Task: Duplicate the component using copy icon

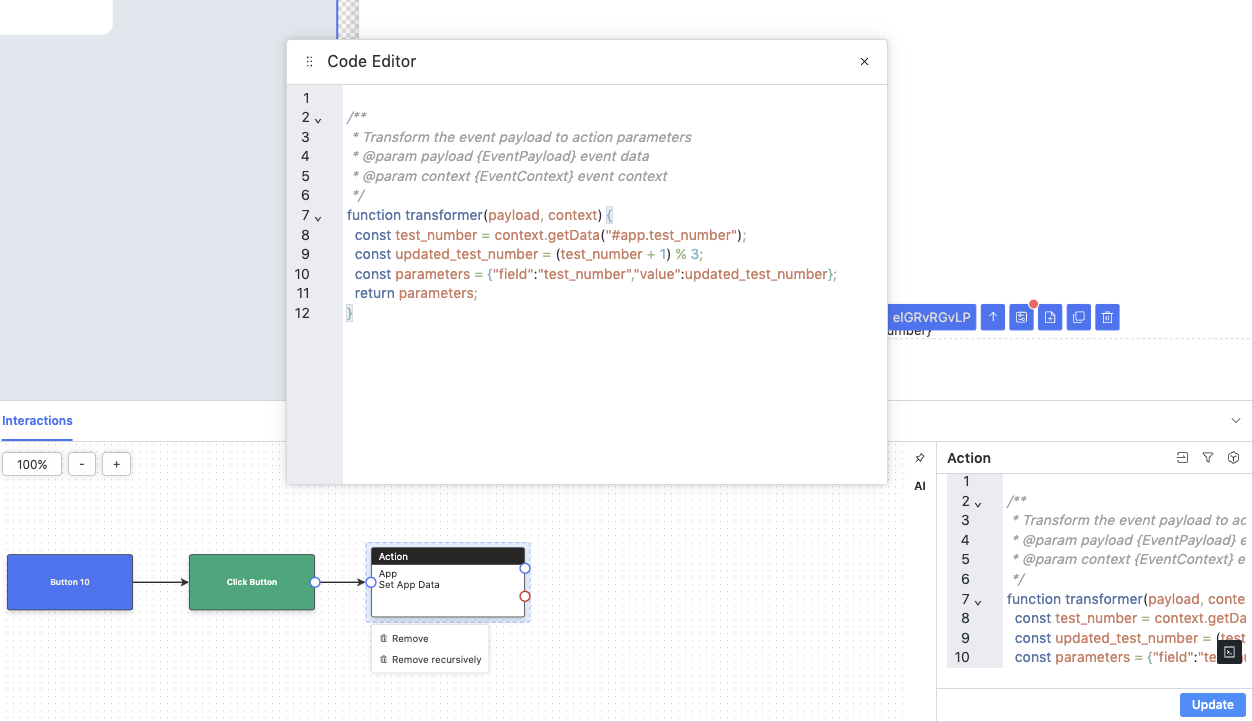Action: coord(1079,318)
